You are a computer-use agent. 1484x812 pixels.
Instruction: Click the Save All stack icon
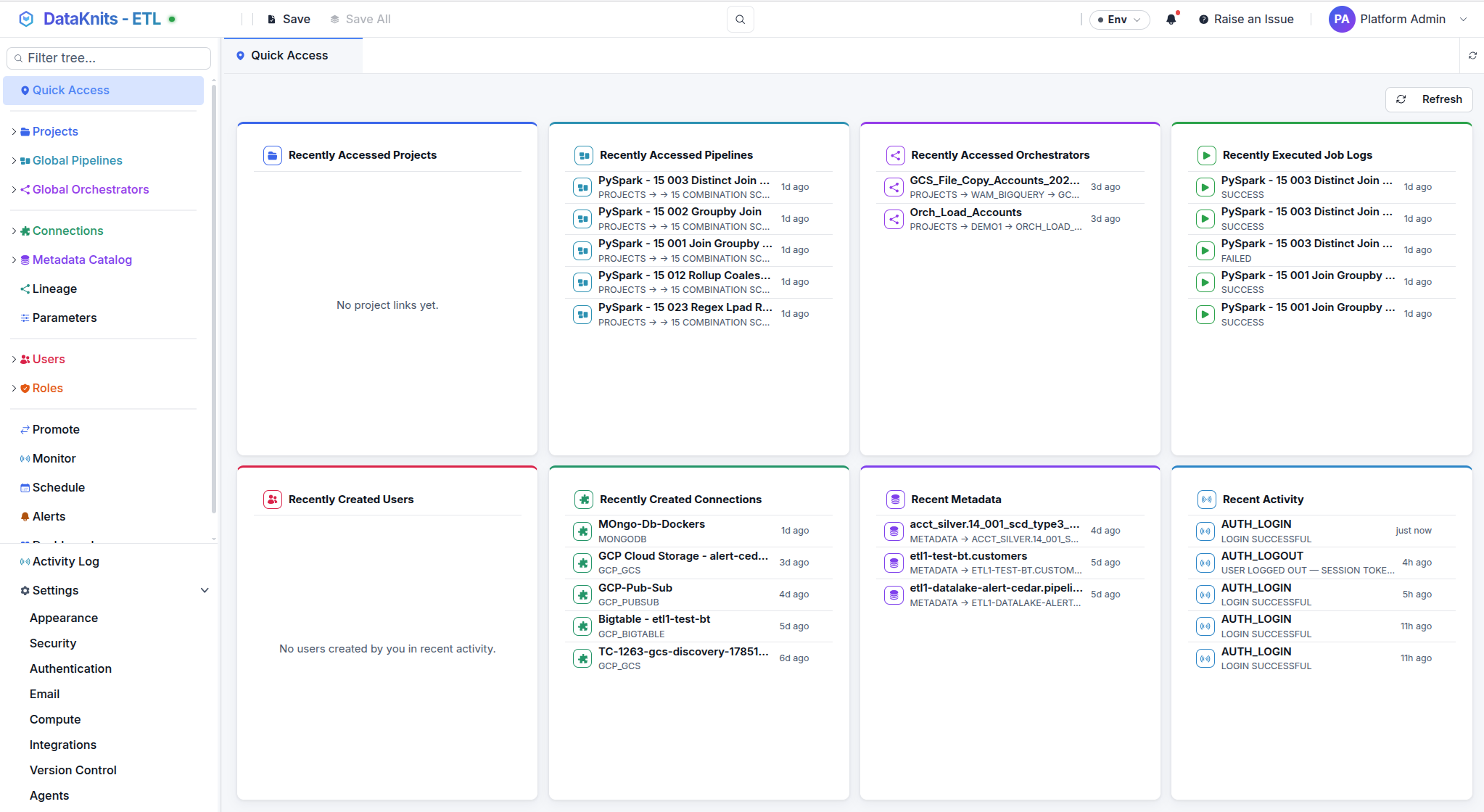334,20
